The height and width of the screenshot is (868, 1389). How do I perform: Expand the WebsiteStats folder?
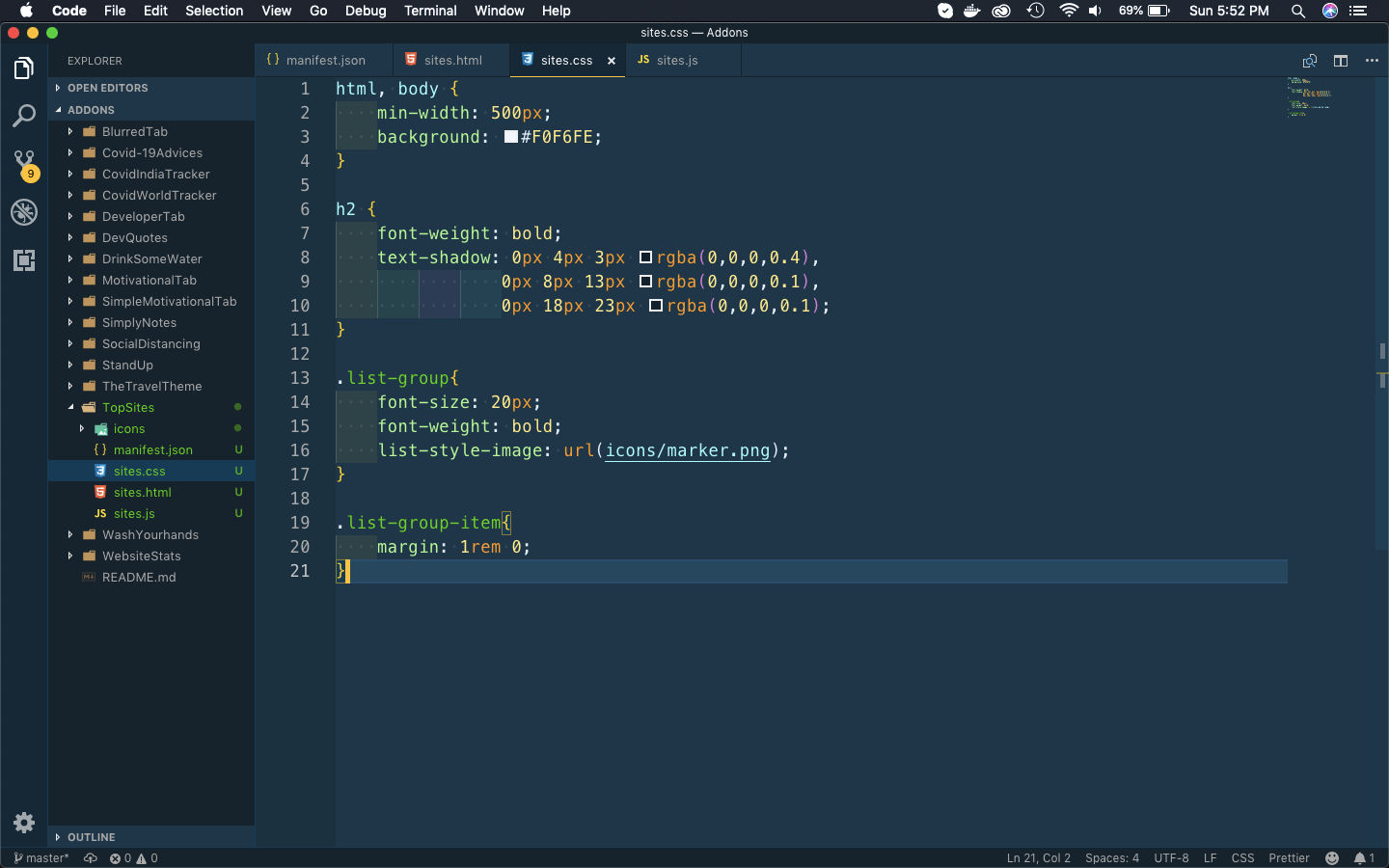[x=151, y=556]
